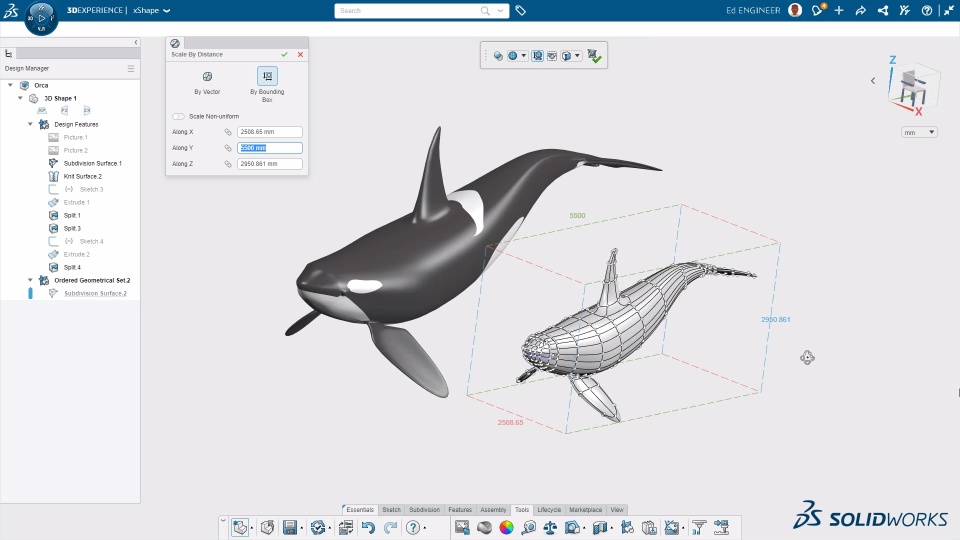This screenshot has width=960, height=540.
Task: Open the Design Manager options menu
Action: click(x=131, y=69)
